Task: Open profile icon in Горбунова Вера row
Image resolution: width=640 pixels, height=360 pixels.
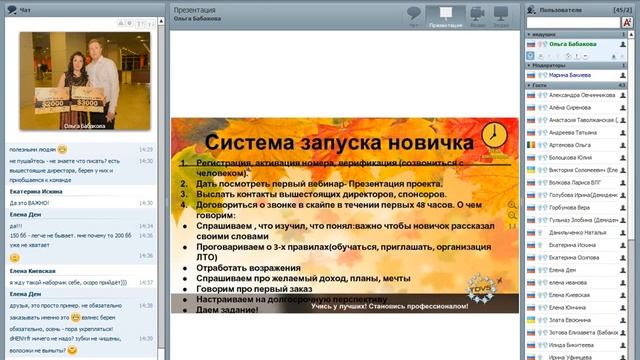Action: [x=623, y=208]
